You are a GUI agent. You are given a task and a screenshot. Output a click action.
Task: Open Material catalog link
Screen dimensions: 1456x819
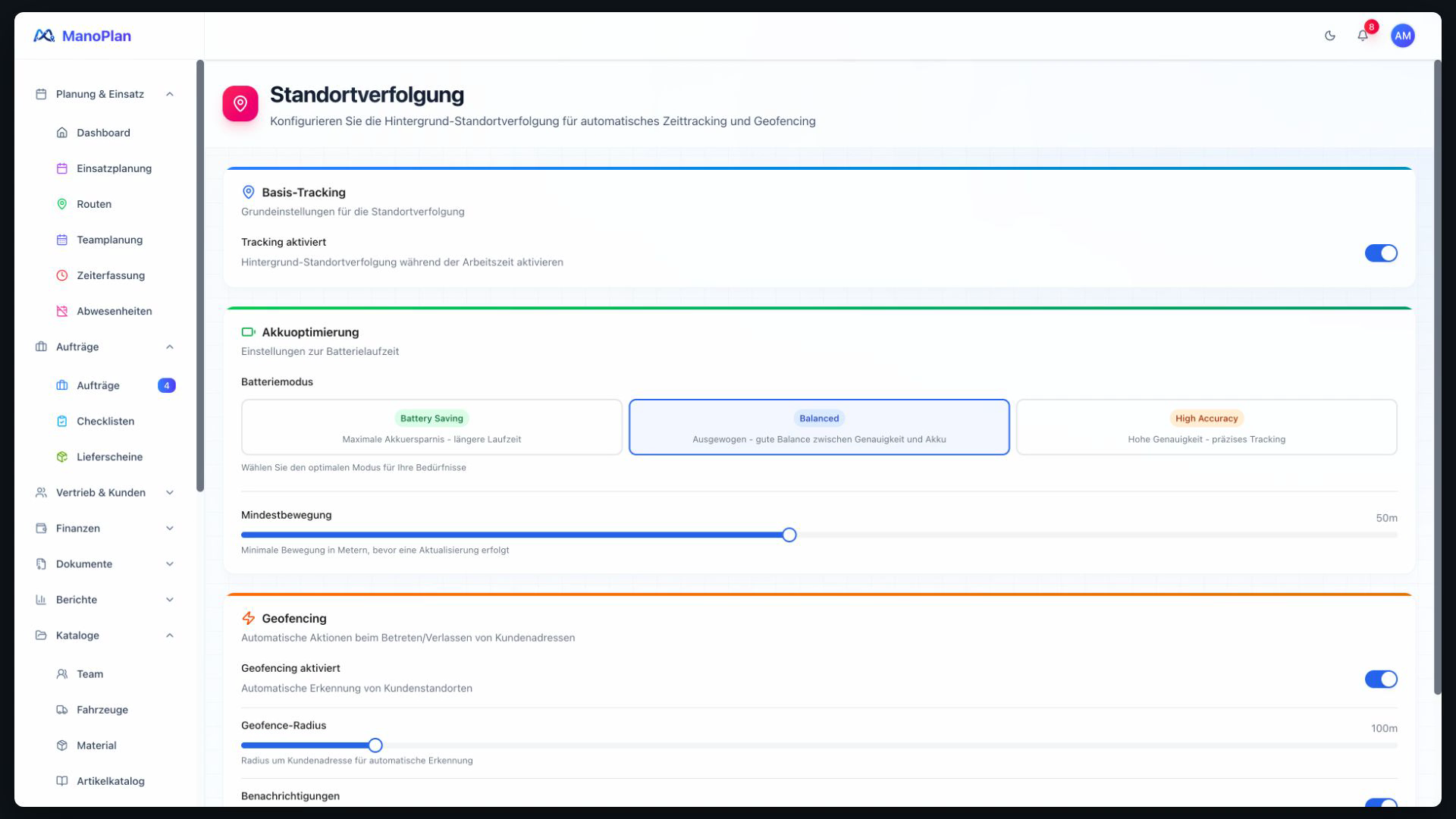pos(114,745)
